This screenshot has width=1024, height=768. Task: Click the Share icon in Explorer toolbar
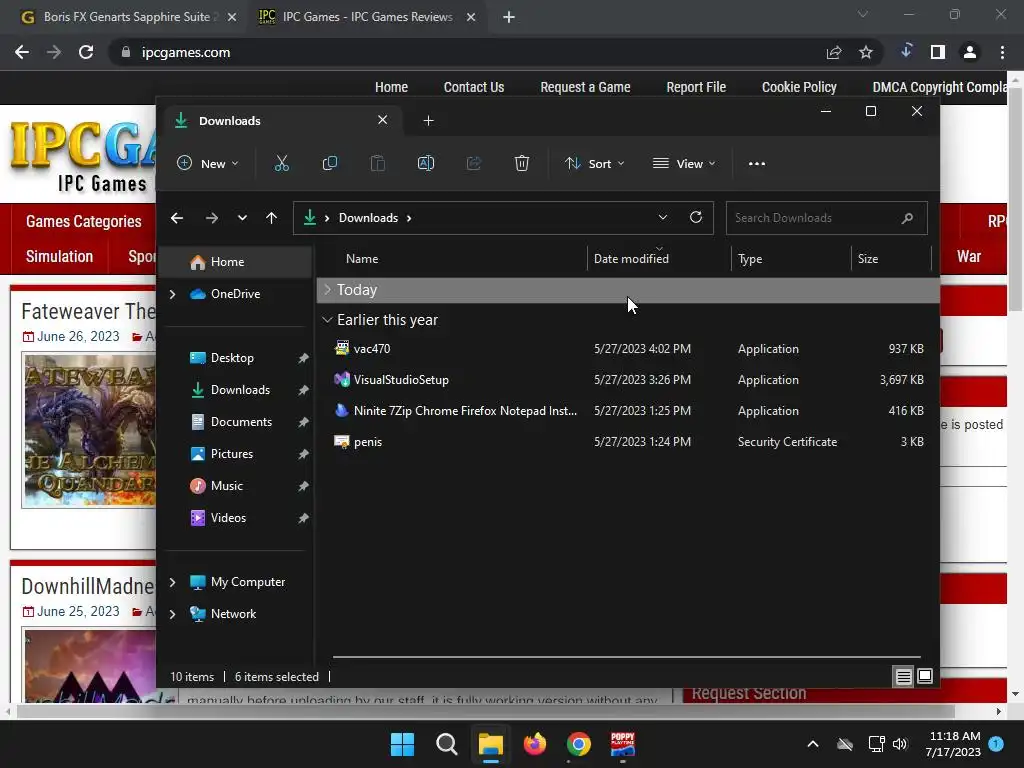coord(473,163)
